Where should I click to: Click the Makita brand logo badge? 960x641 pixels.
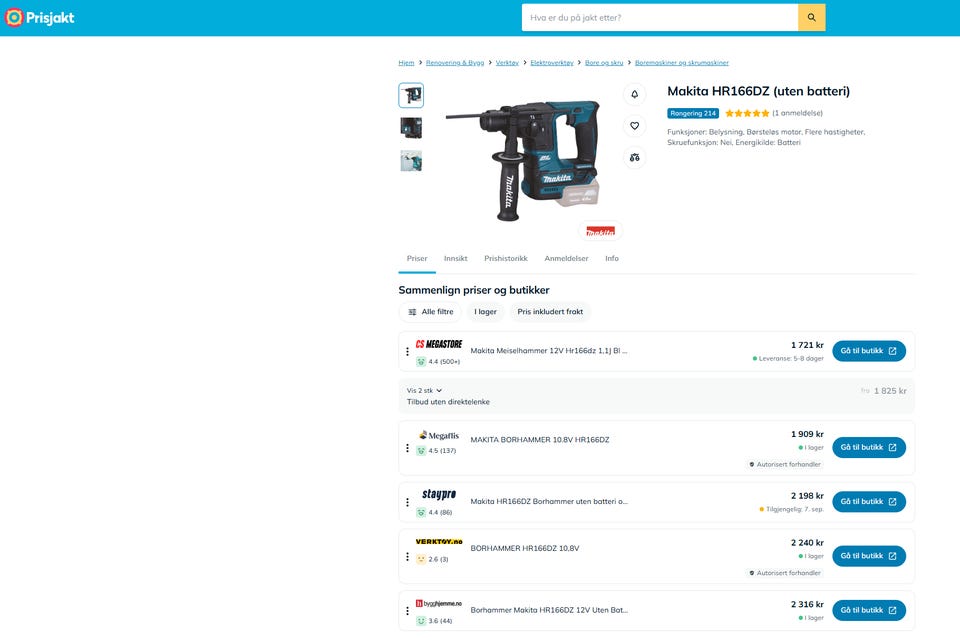click(600, 231)
